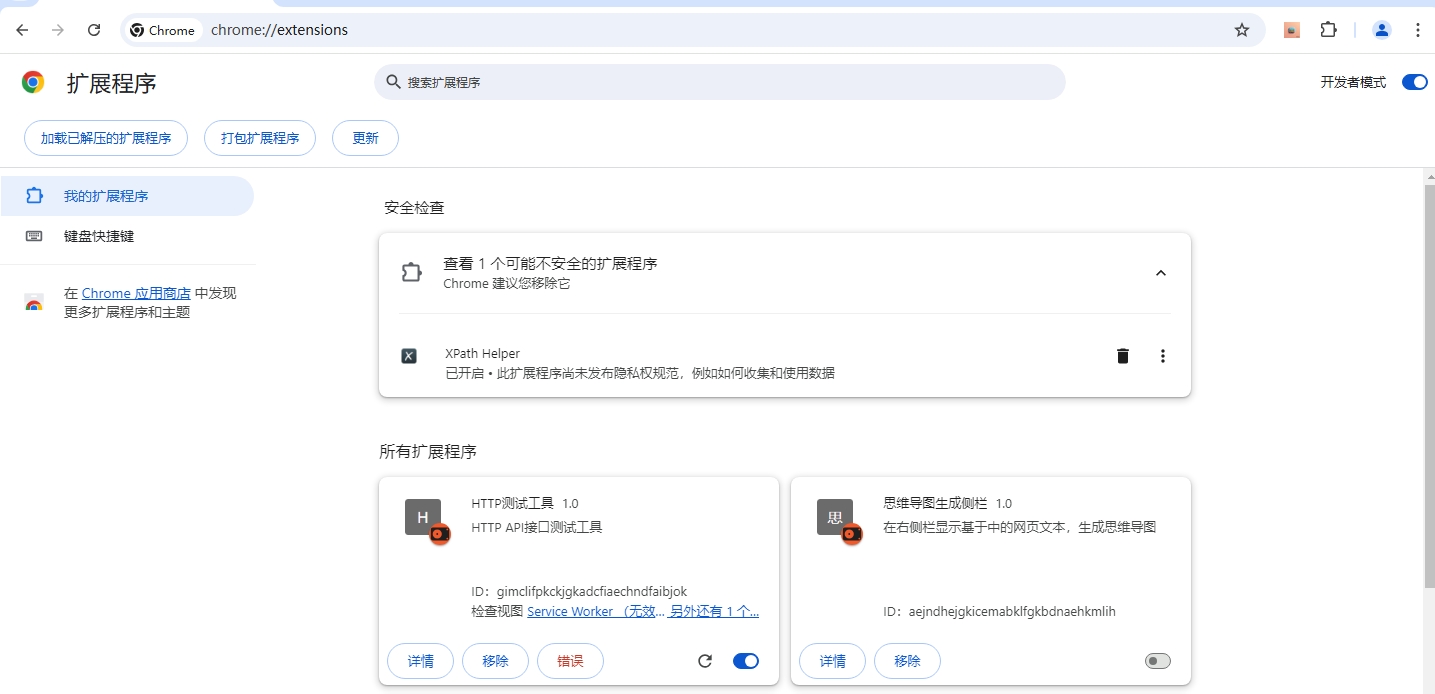Click the 思维导图生成侧栏 ID text
The height and width of the screenshot is (694, 1435).
(x=999, y=611)
